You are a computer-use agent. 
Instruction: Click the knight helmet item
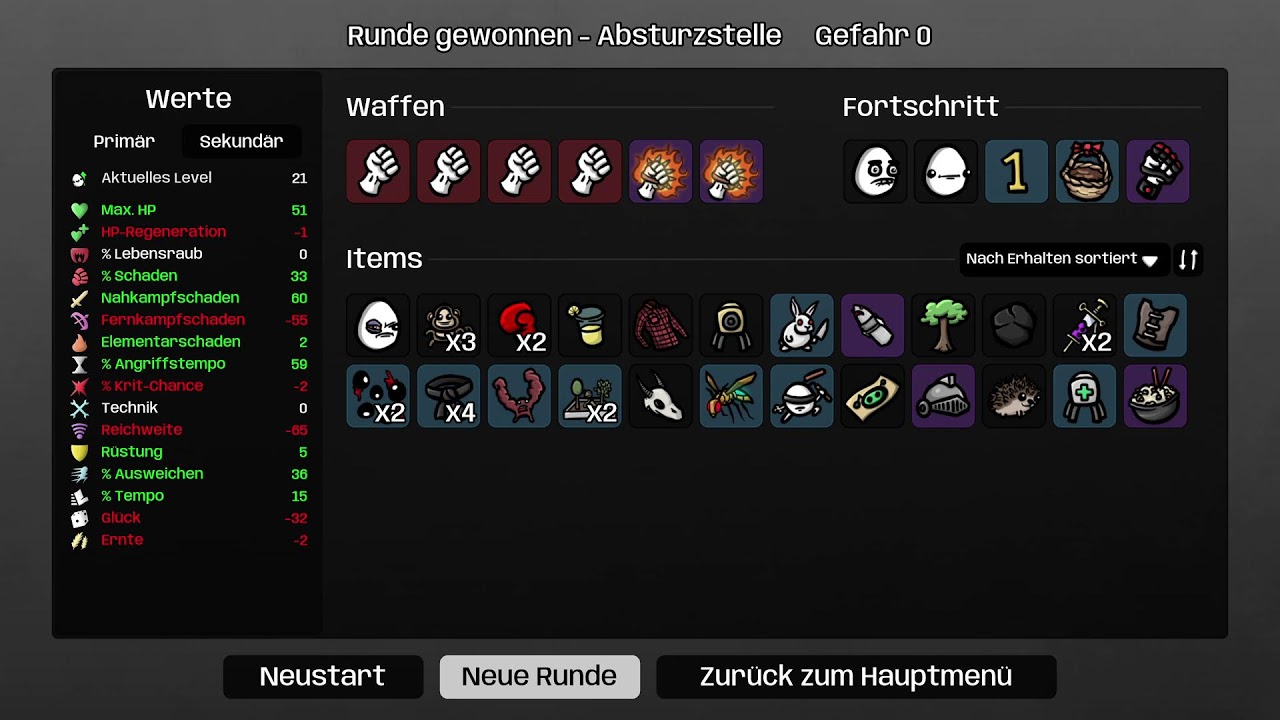[943, 396]
